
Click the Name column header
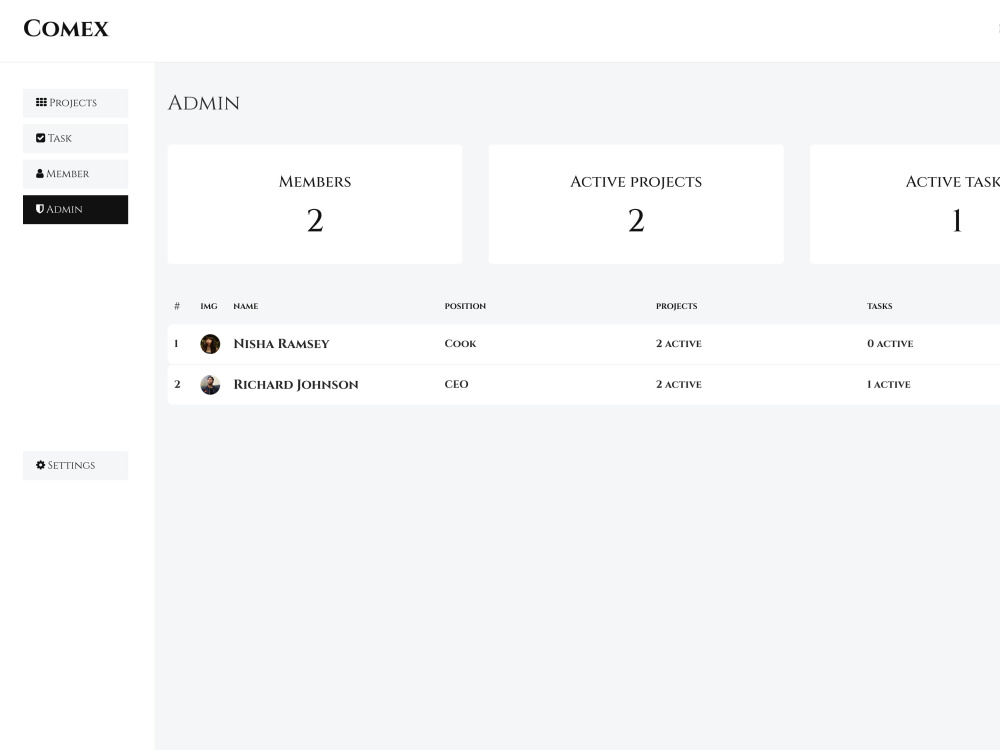(246, 306)
